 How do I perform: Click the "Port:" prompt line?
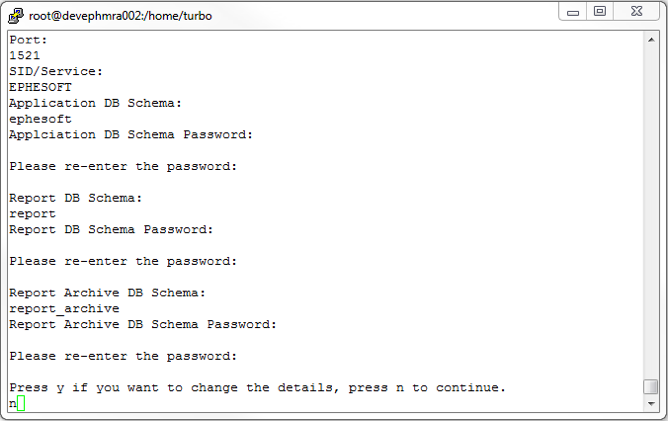28,39
